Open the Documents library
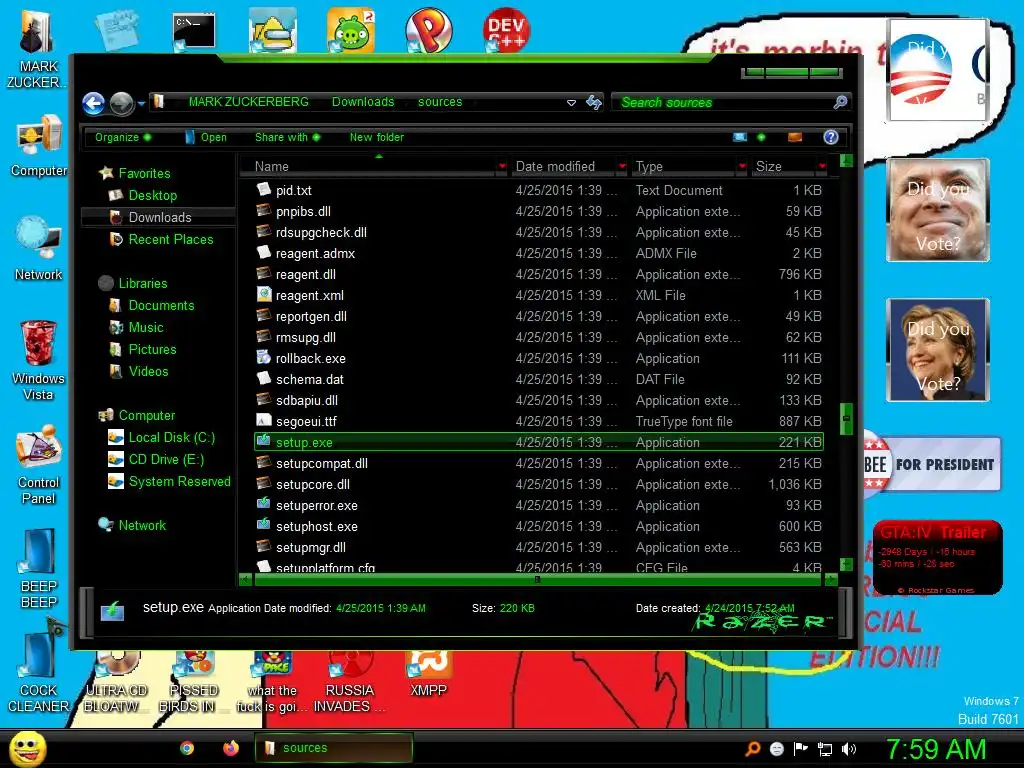 point(161,305)
